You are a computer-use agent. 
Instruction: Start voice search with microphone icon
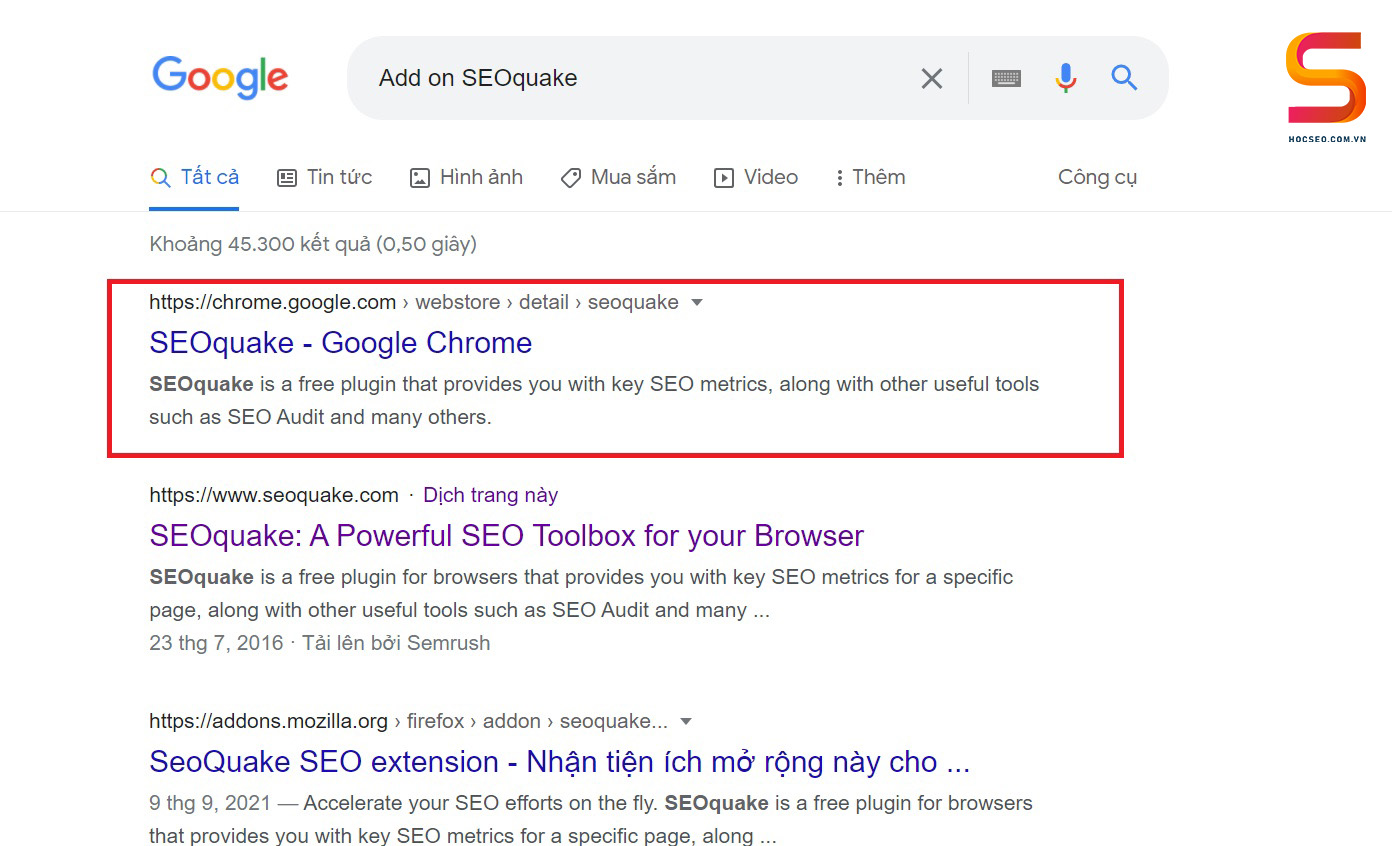point(1066,78)
